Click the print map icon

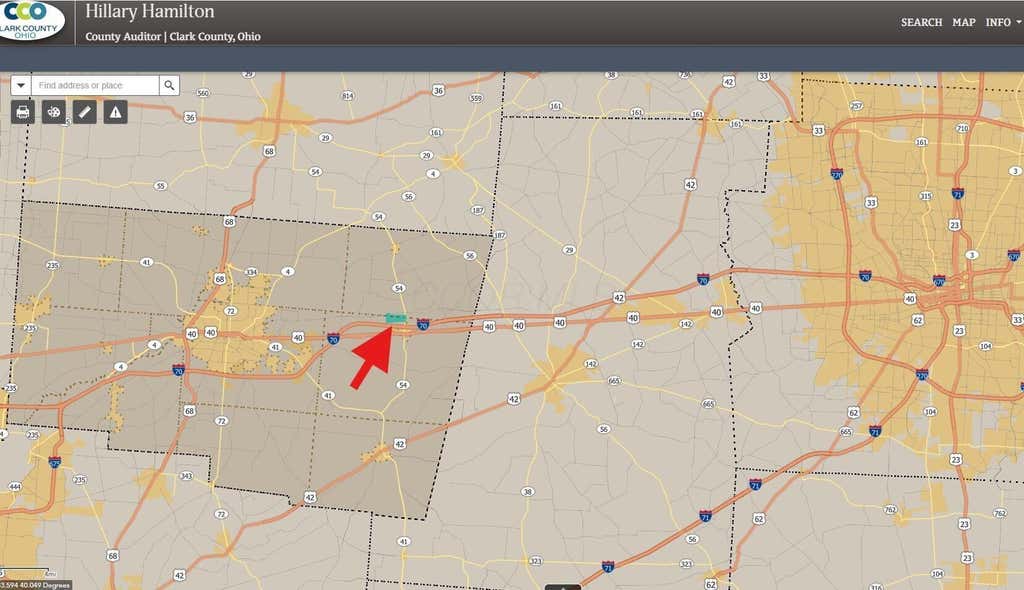click(x=23, y=112)
